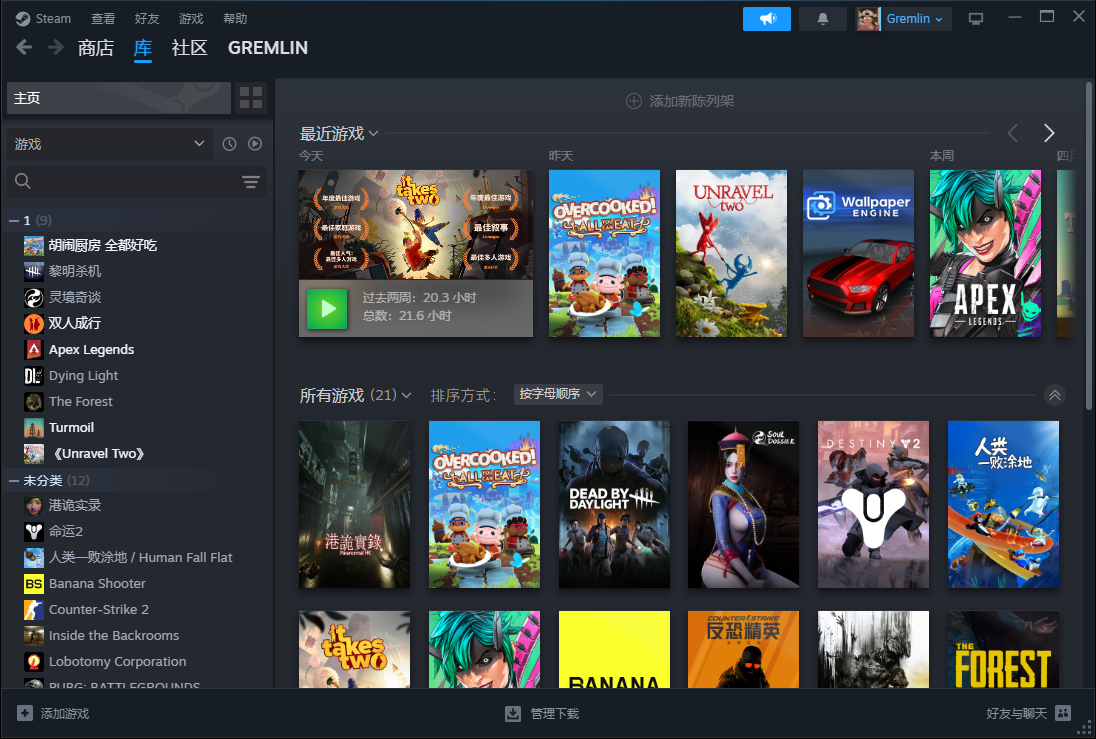Click the recent activity clock icon
Screen dimensions: 1096x739
229,144
